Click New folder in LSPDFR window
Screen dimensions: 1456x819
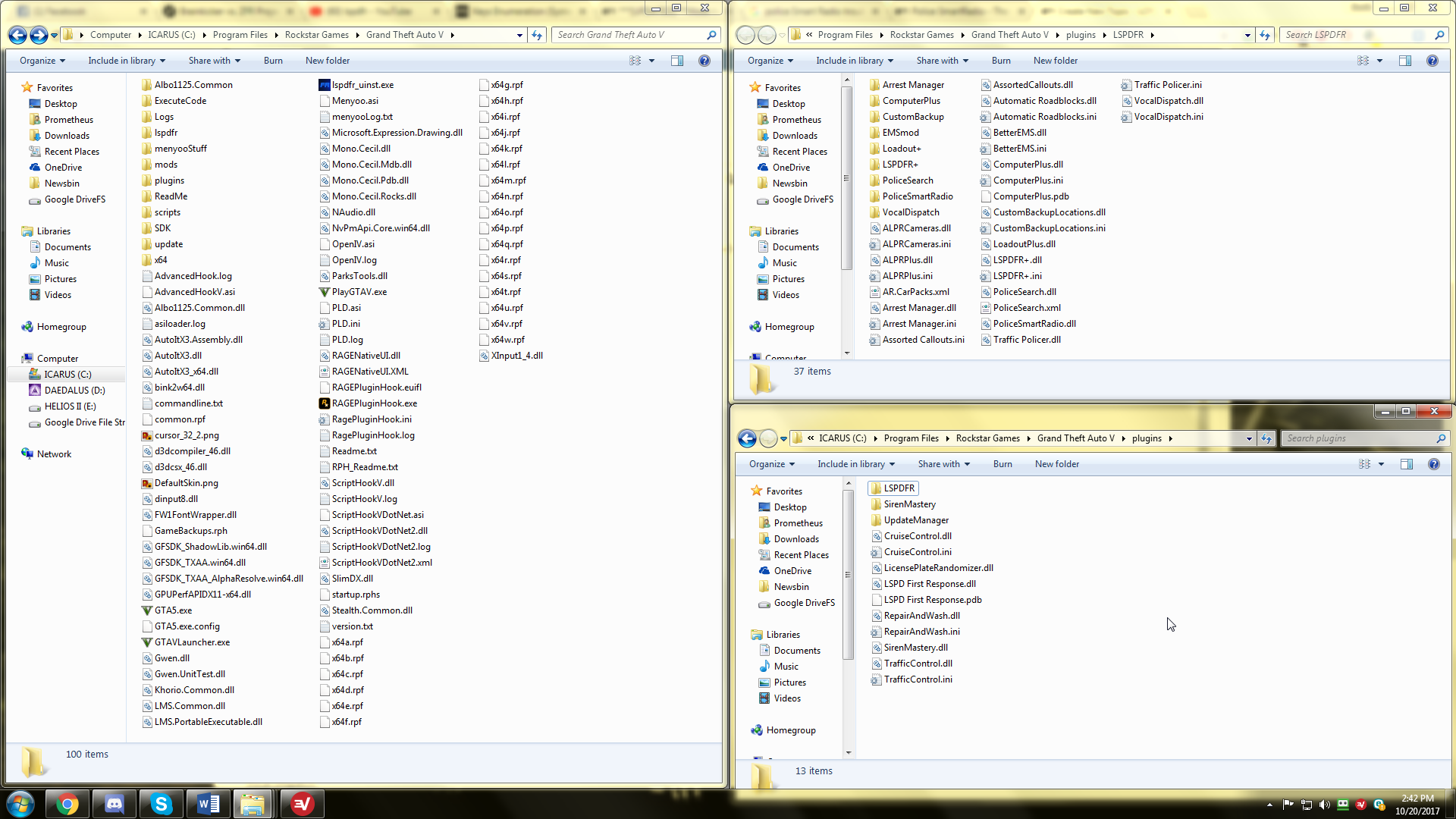(1055, 61)
